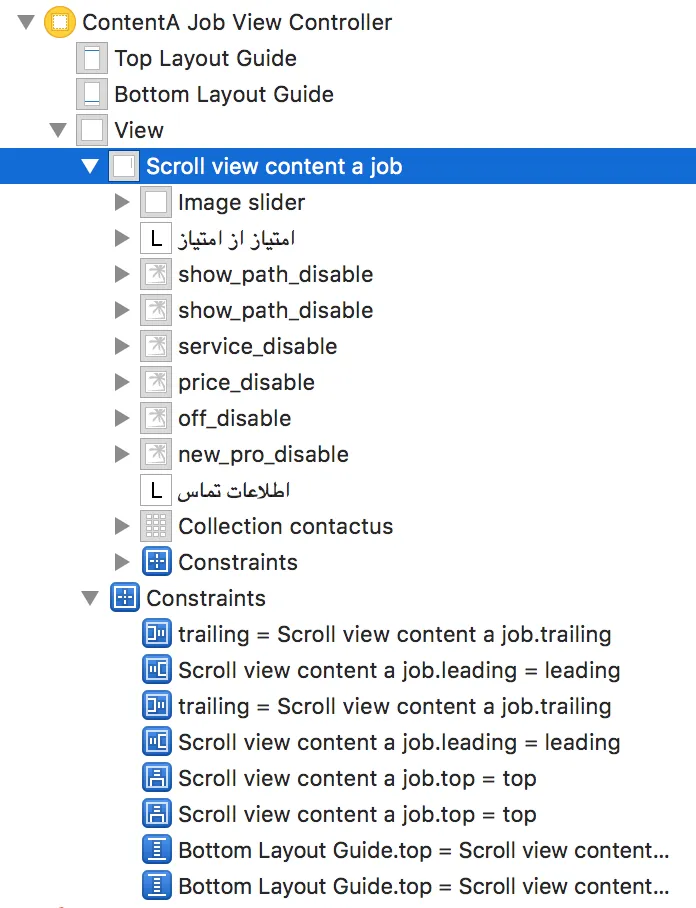Screen dimensions: 696x908
Task: Click the outer Constraints group icon
Action: [124, 598]
